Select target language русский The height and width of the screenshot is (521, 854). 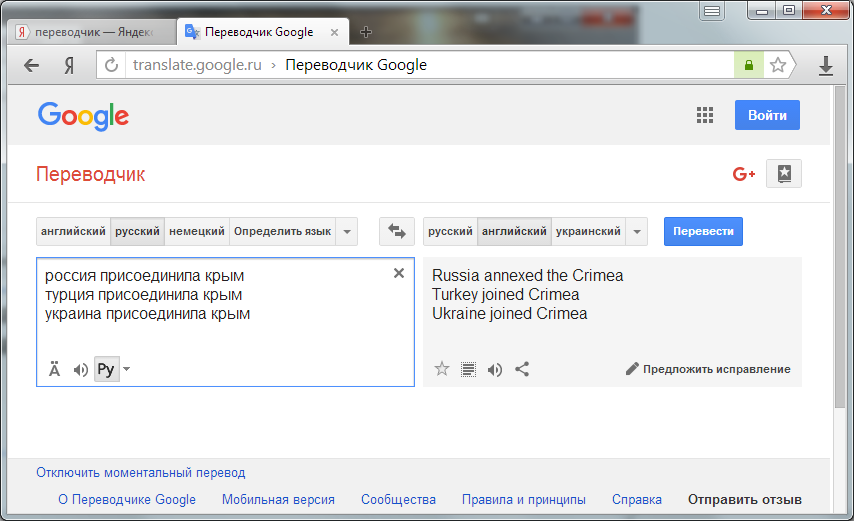pyautogui.click(x=450, y=231)
